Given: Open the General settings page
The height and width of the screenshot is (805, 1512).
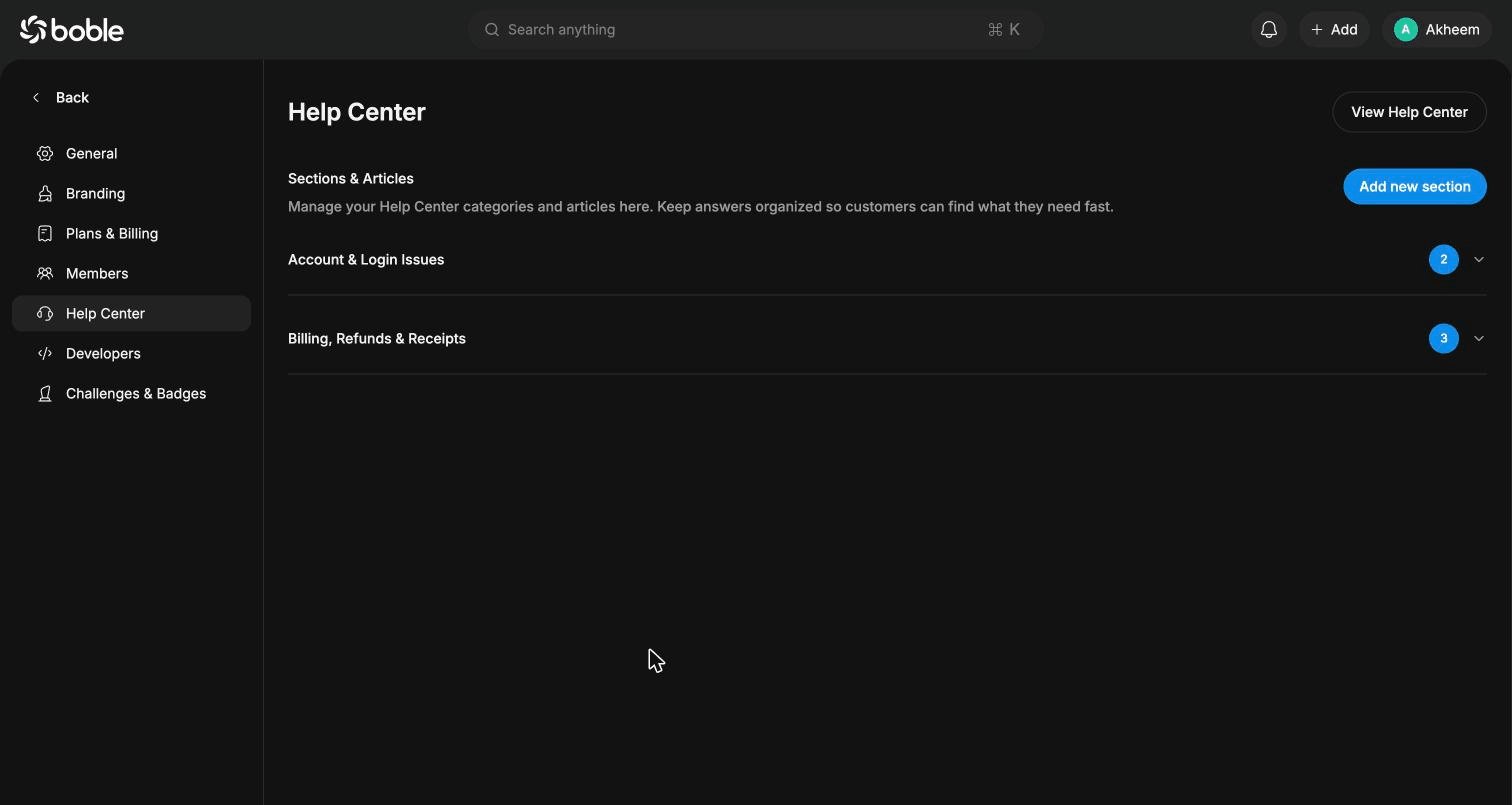Looking at the screenshot, I should pyautogui.click(x=131, y=154).
